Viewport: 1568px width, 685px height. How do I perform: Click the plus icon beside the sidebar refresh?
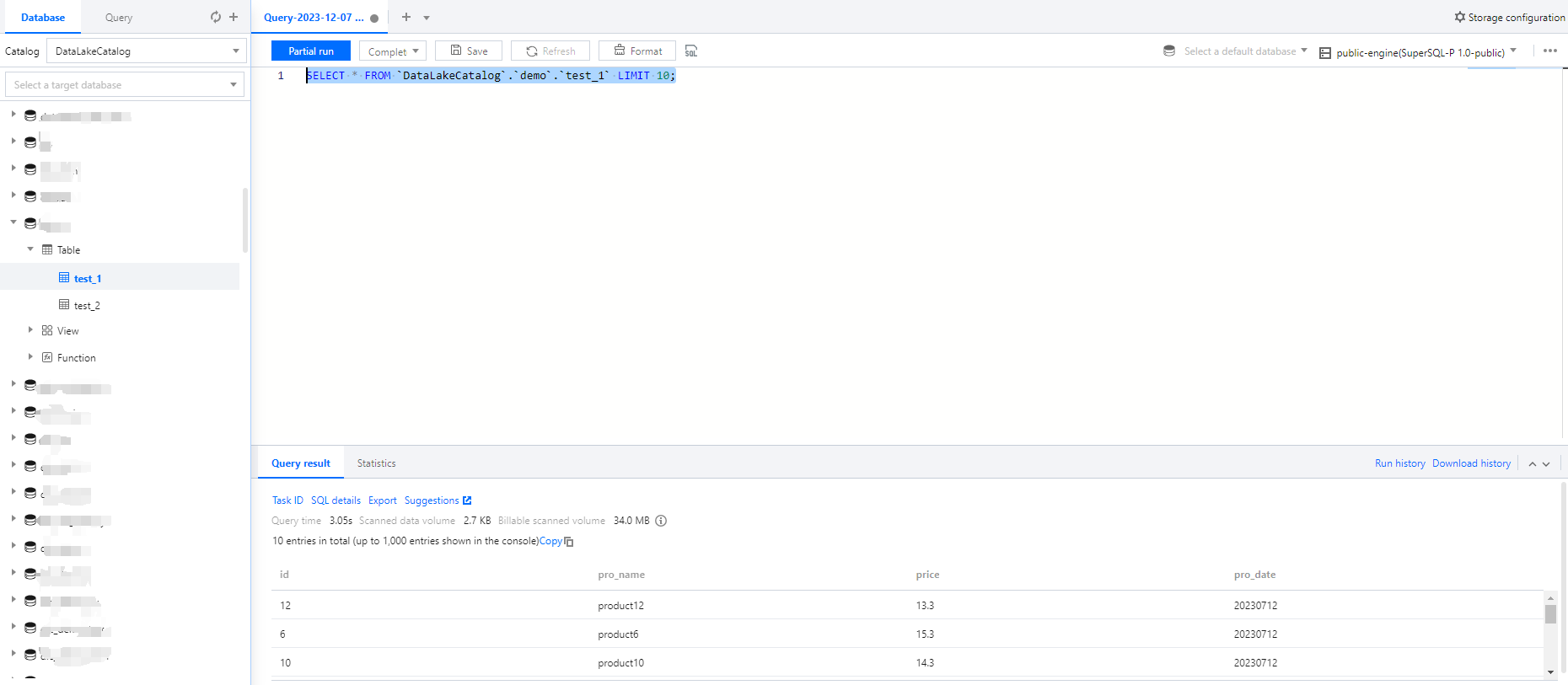point(234,17)
